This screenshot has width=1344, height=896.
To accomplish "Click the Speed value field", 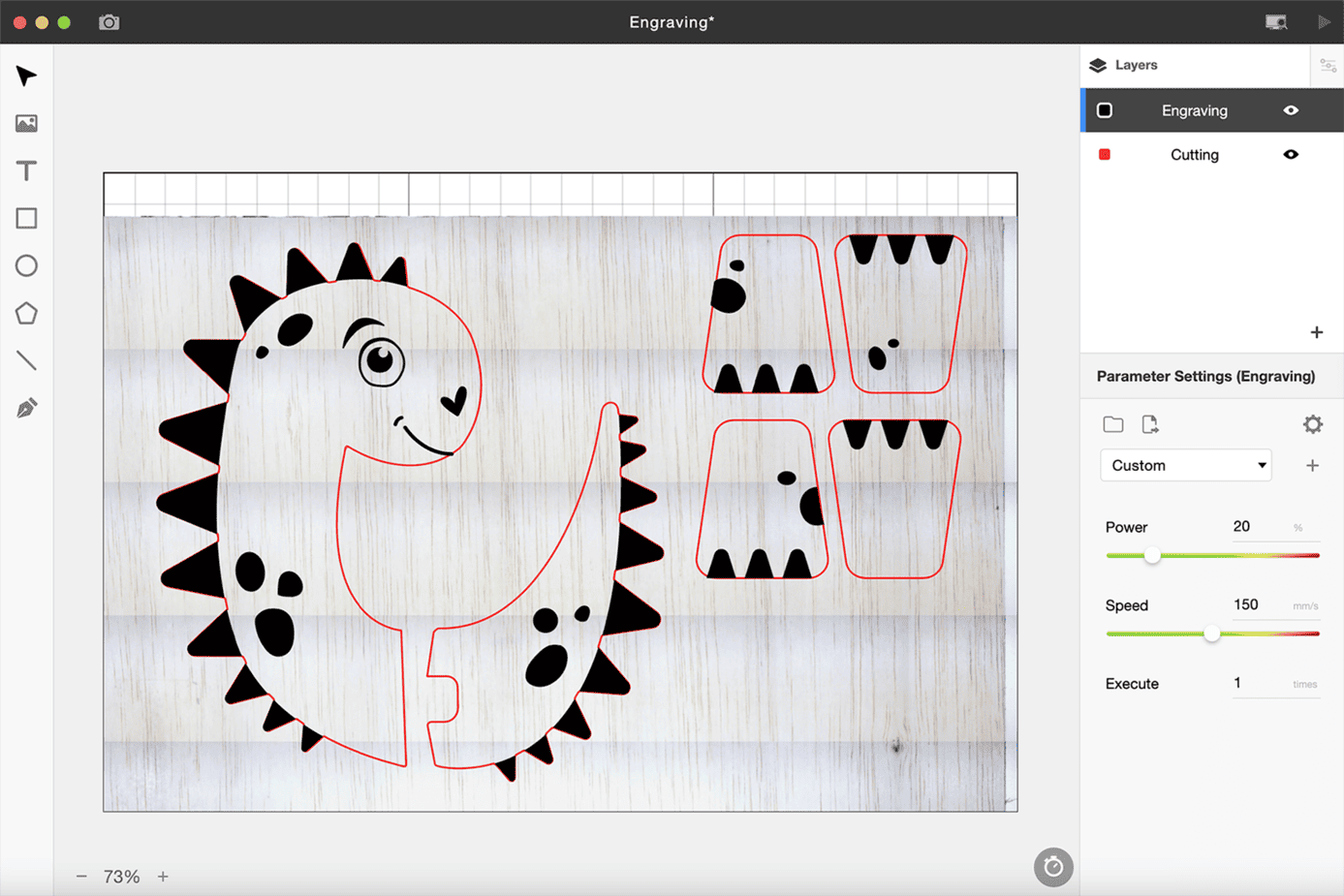I will 1252,605.
